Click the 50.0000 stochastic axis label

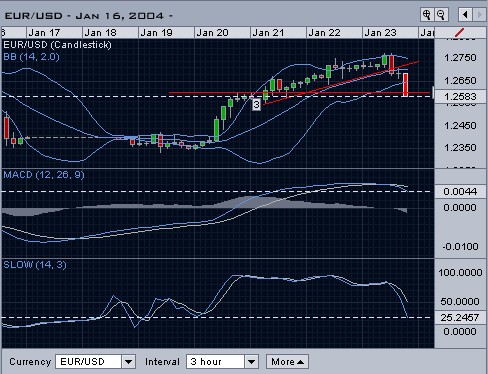[460, 302]
